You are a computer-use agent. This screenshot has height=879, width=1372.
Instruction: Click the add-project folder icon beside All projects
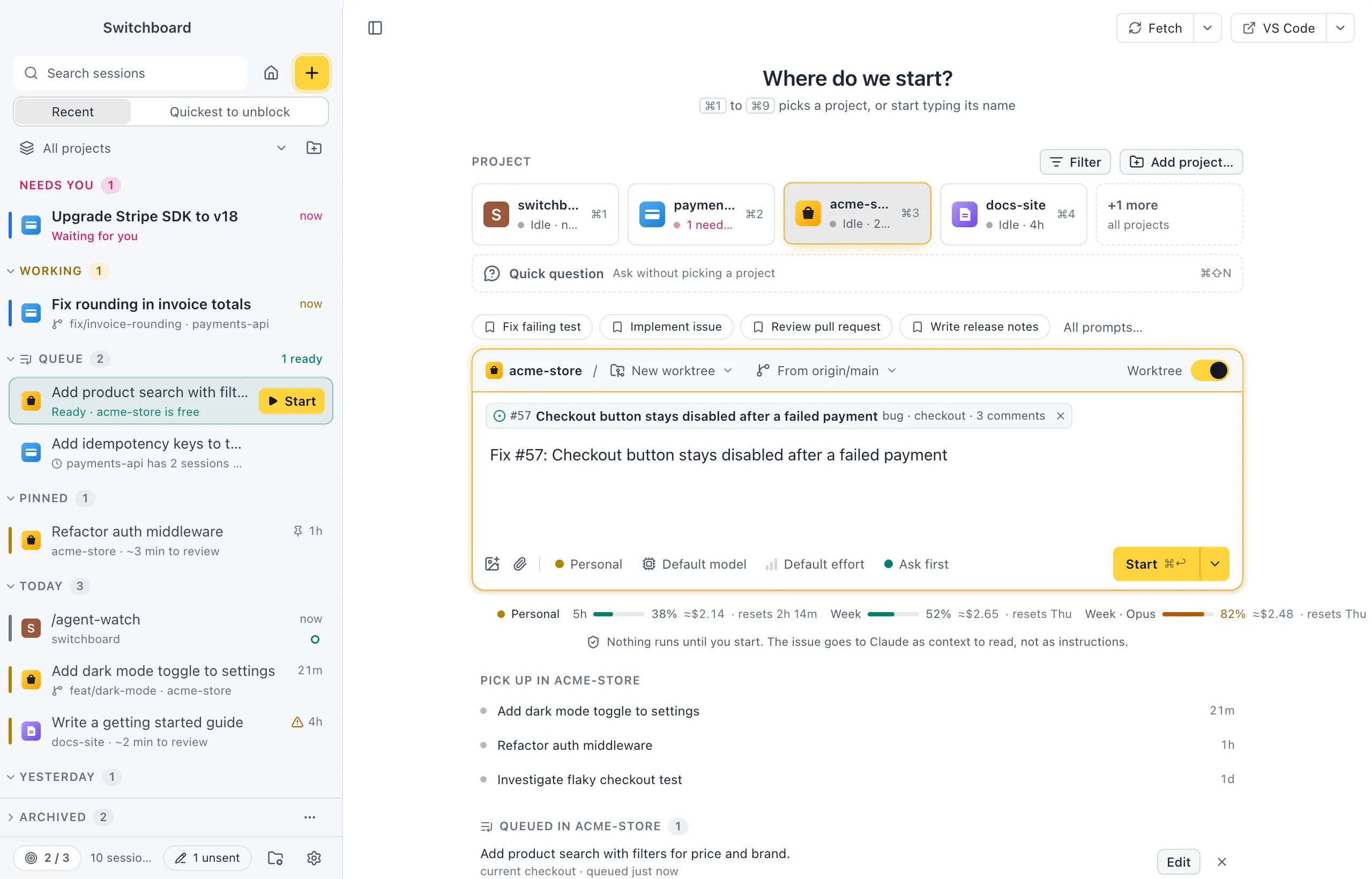[x=314, y=148]
